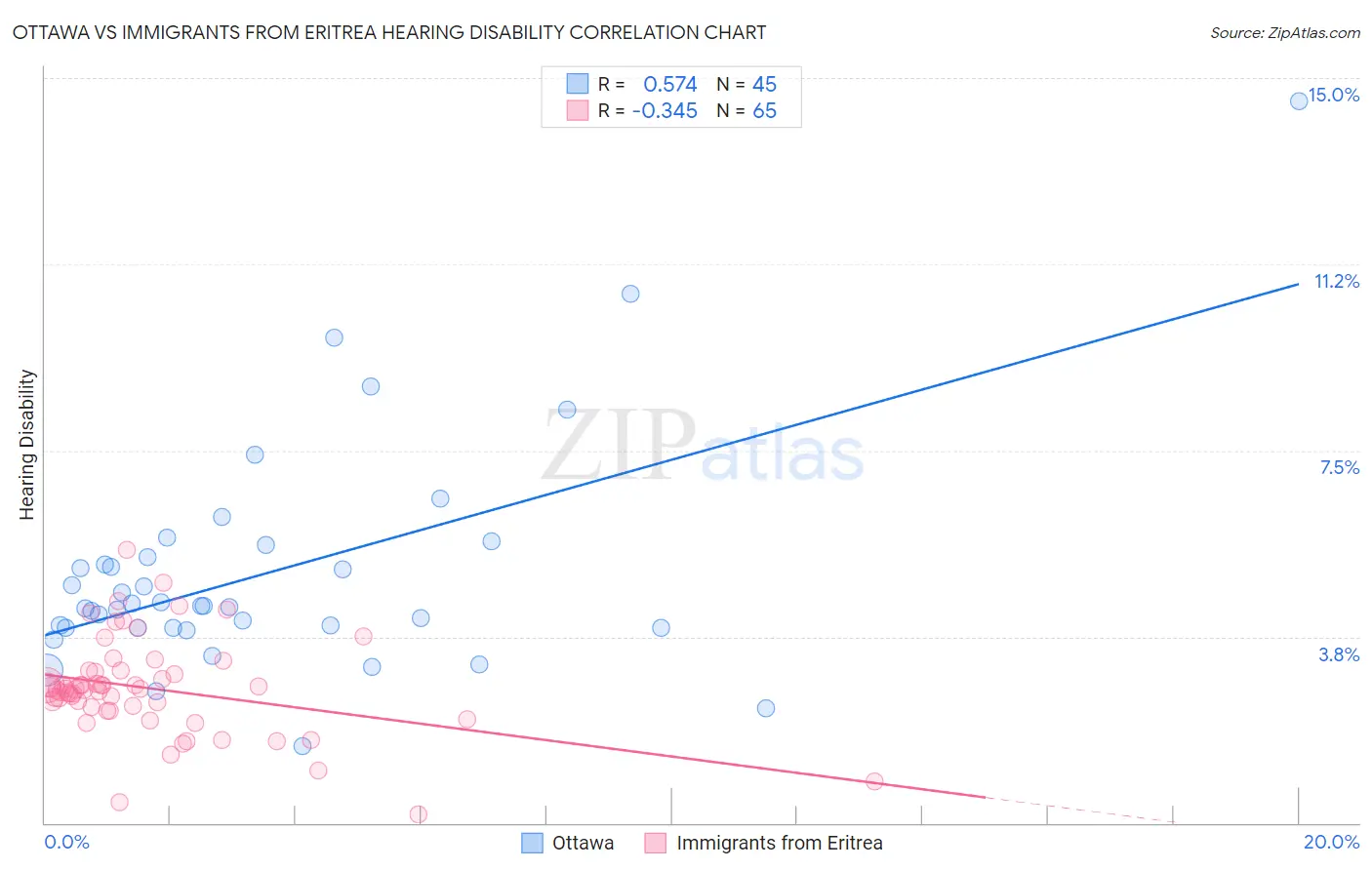
Task: Select the Immigrants from Eritrea legend label
Action: point(780,843)
